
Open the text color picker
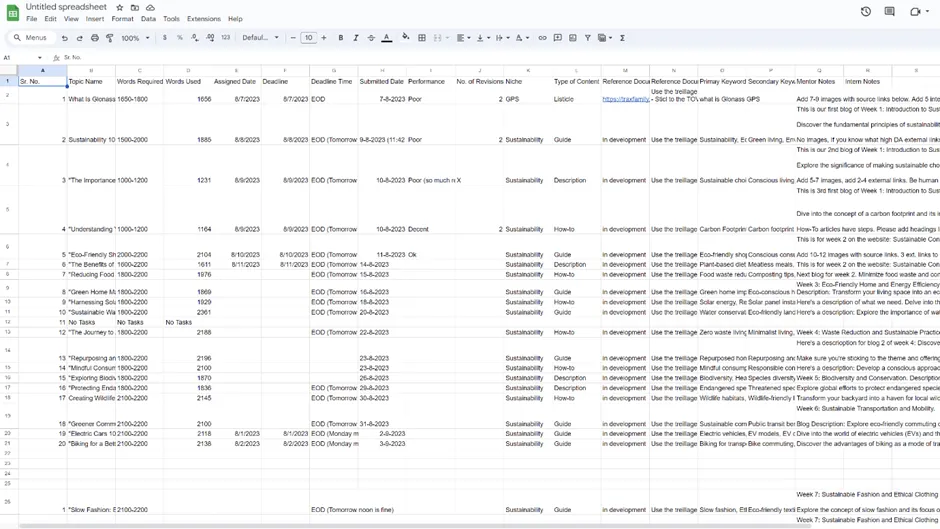click(x=387, y=38)
